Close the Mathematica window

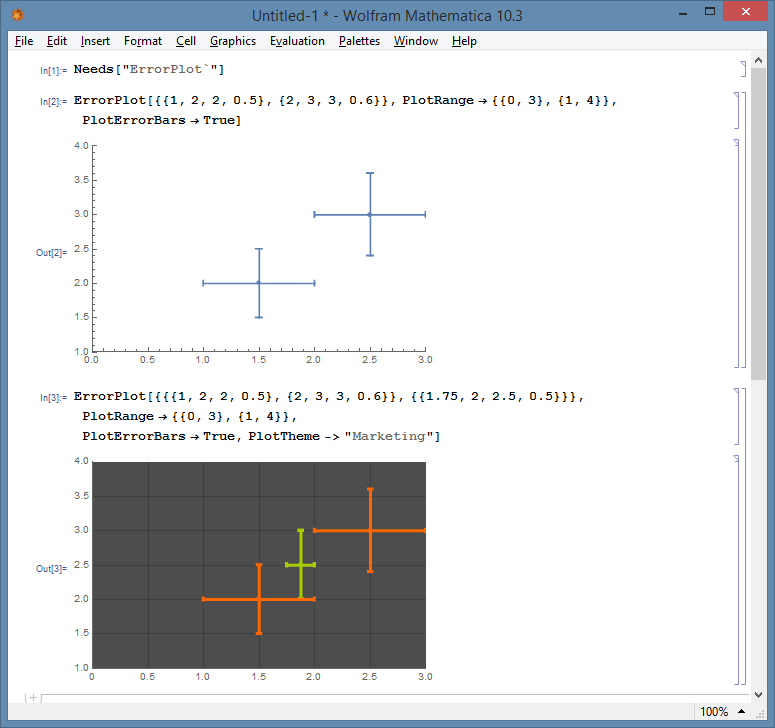coord(745,11)
